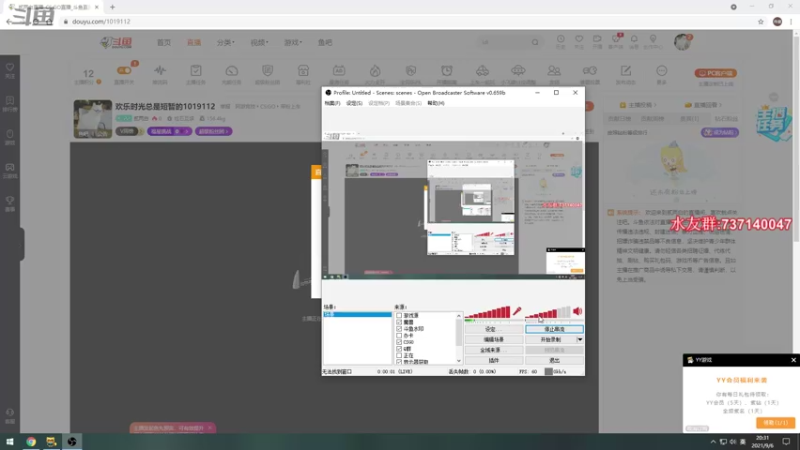This screenshot has width=800, height=450.
Task: Click the alarm clock icon in Douyu toolbar
Action: pos(446,70)
